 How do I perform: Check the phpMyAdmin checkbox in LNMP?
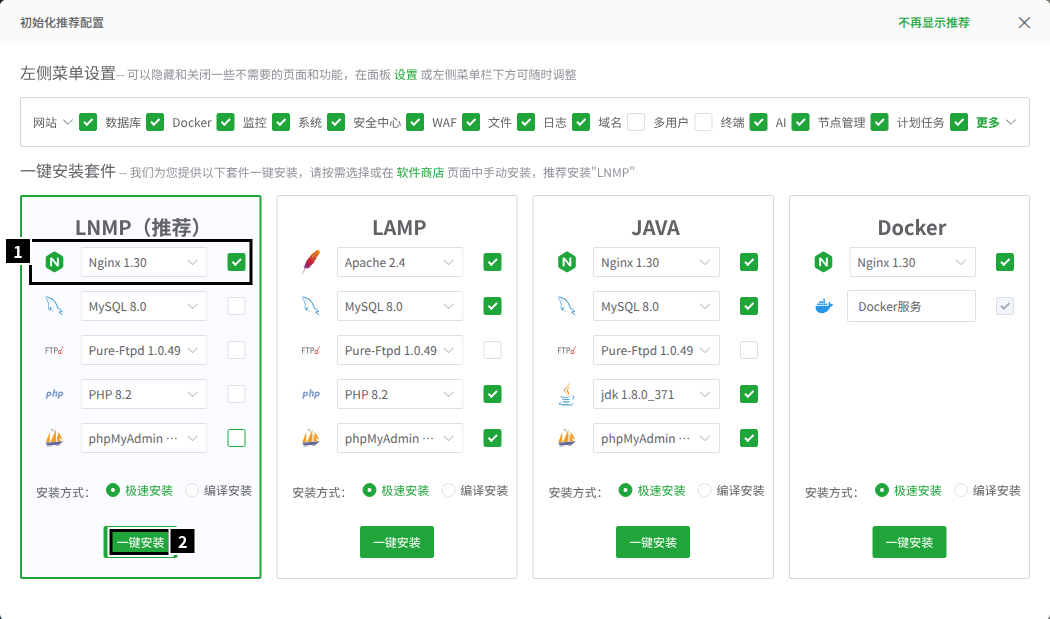click(x=236, y=438)
